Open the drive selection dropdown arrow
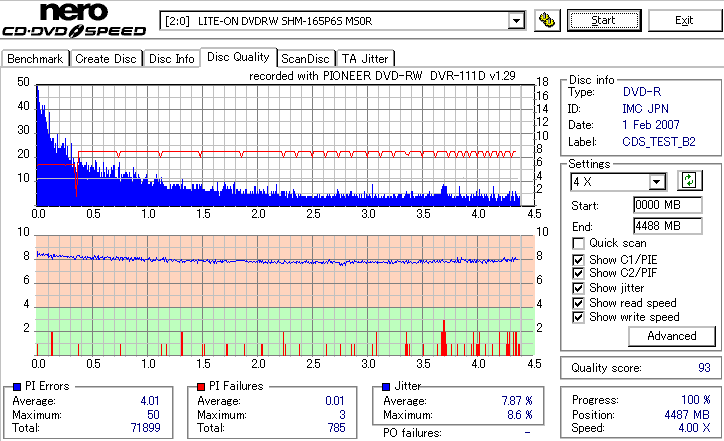 coord(516,21)
